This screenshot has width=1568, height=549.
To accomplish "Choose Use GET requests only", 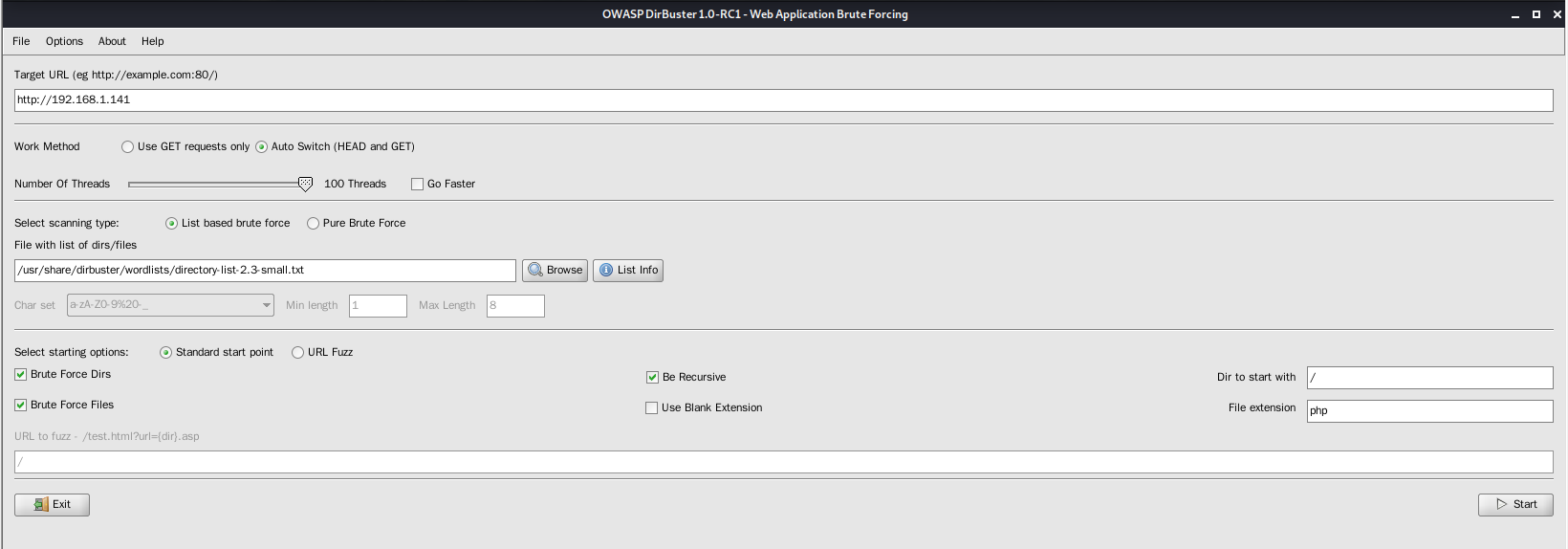I will tap(127, 146).
